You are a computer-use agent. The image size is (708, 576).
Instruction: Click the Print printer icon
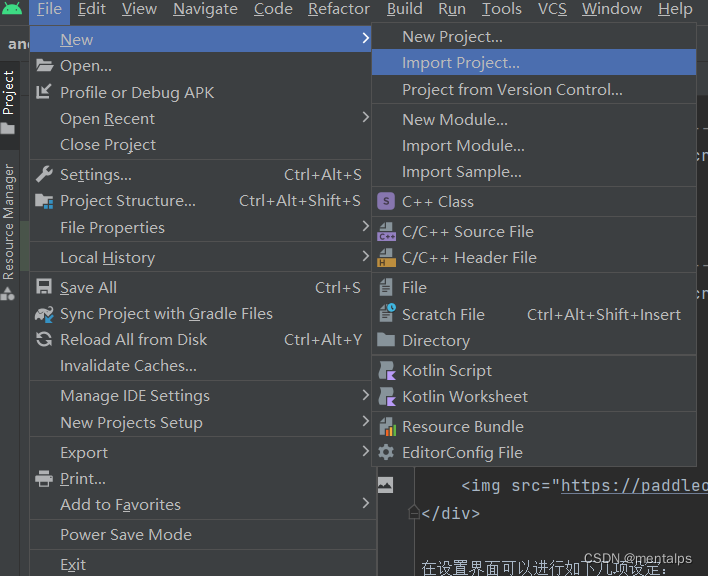click(44, 478)
